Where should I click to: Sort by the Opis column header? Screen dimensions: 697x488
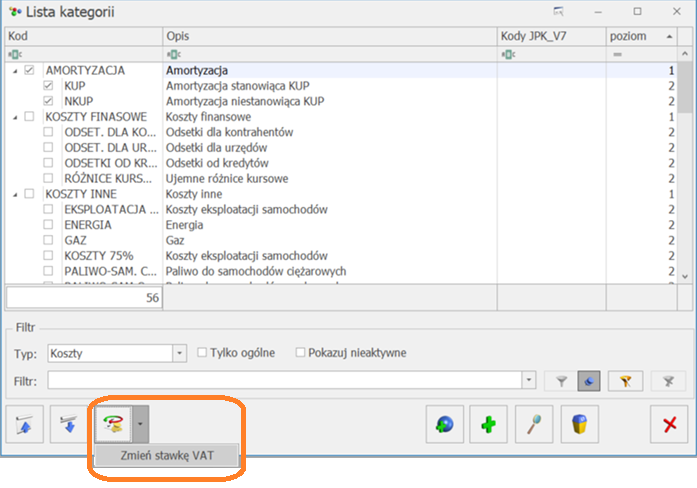tap(330, 36)
